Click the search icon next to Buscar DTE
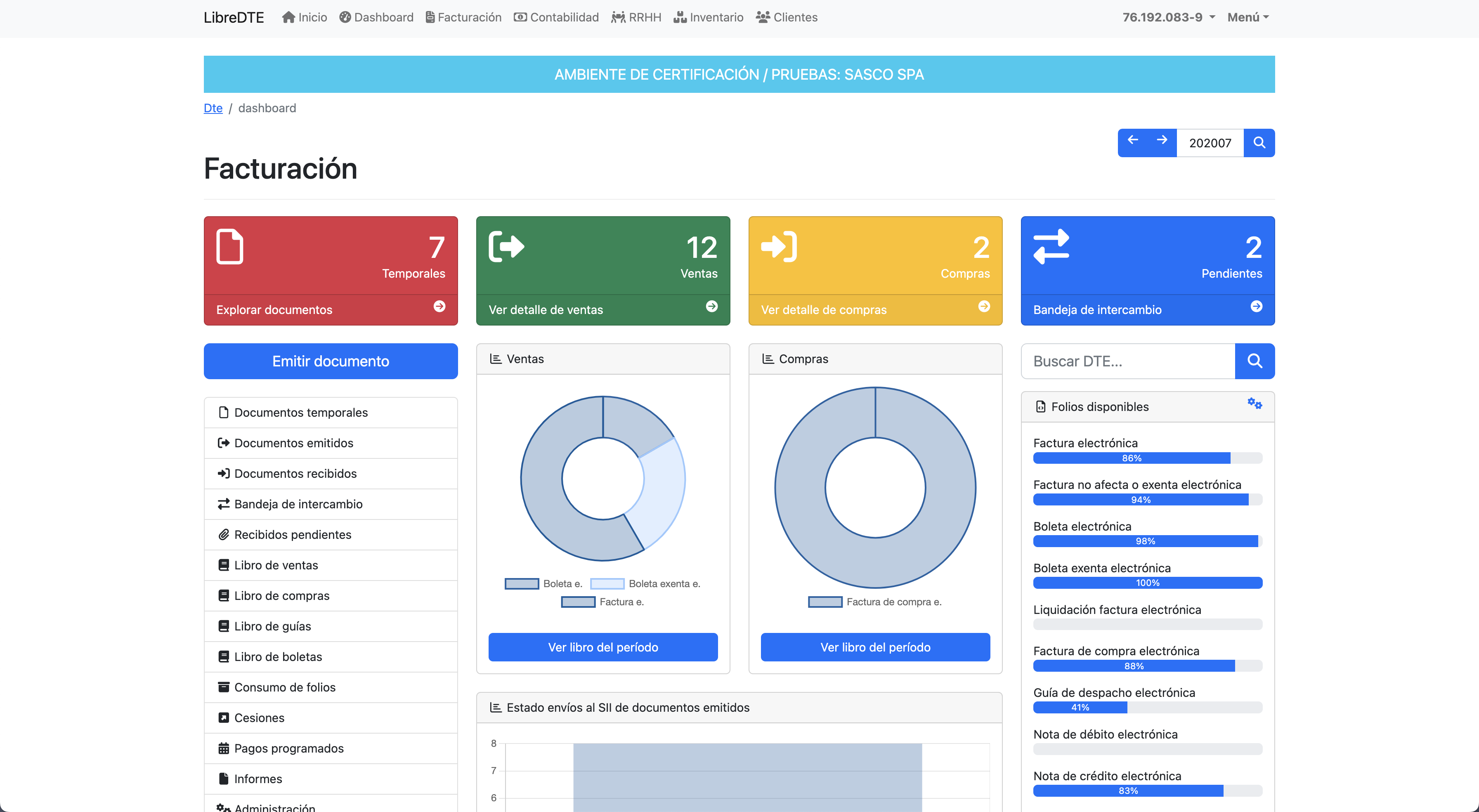The image size is (1479, 812). 1255,361
